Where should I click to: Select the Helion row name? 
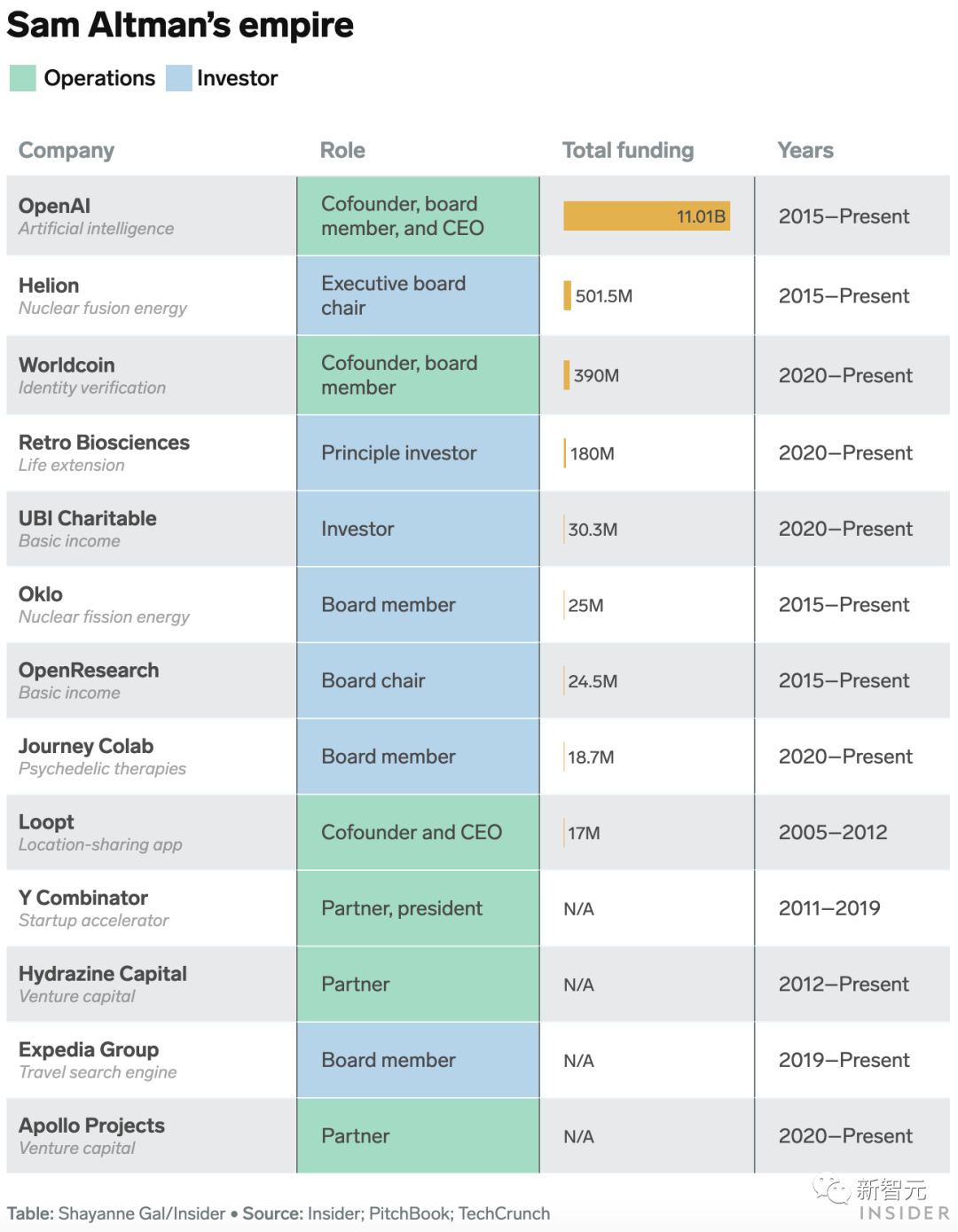49,286
